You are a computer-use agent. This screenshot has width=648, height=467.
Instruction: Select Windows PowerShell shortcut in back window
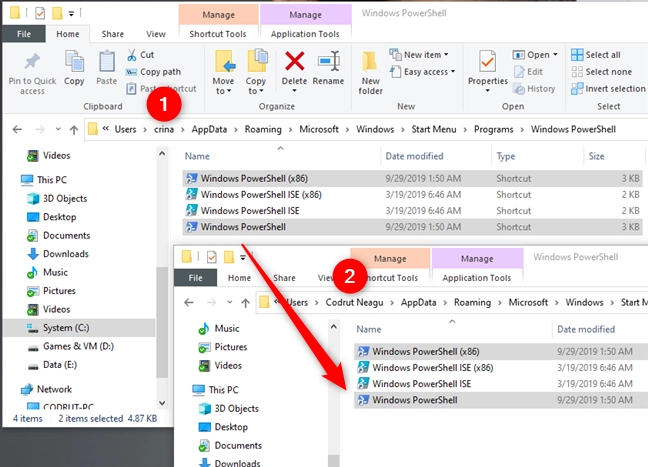(412, 227)
